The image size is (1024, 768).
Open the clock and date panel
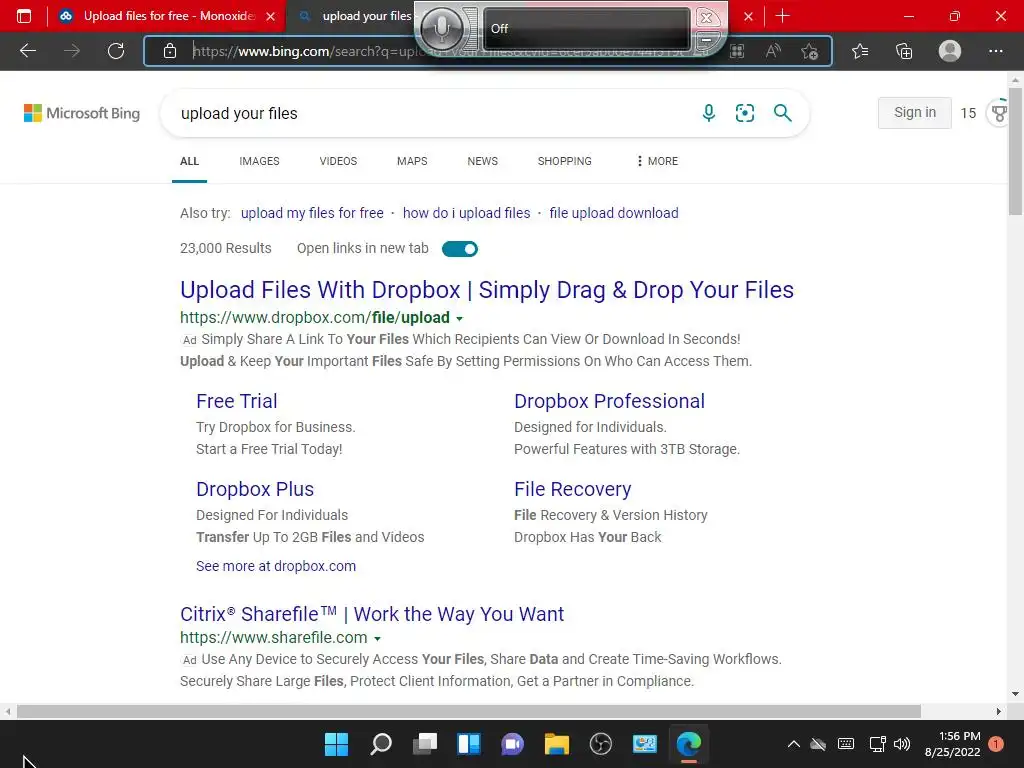tap(953, 744)
